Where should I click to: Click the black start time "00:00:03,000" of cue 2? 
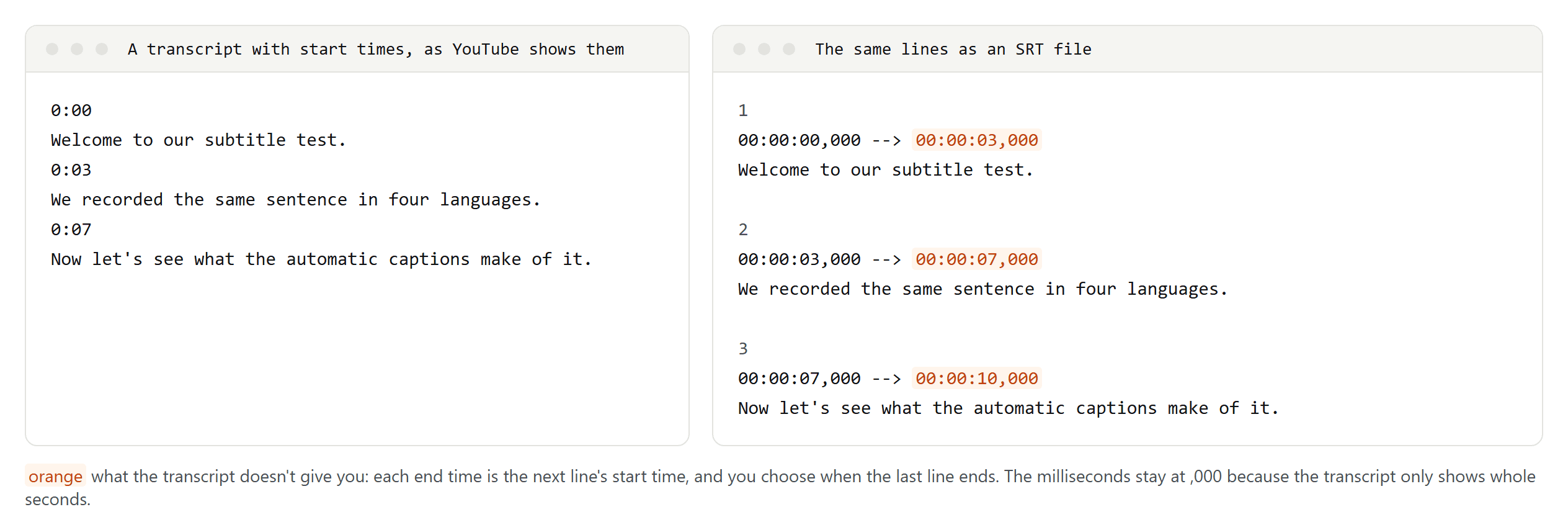coord(800,259)
